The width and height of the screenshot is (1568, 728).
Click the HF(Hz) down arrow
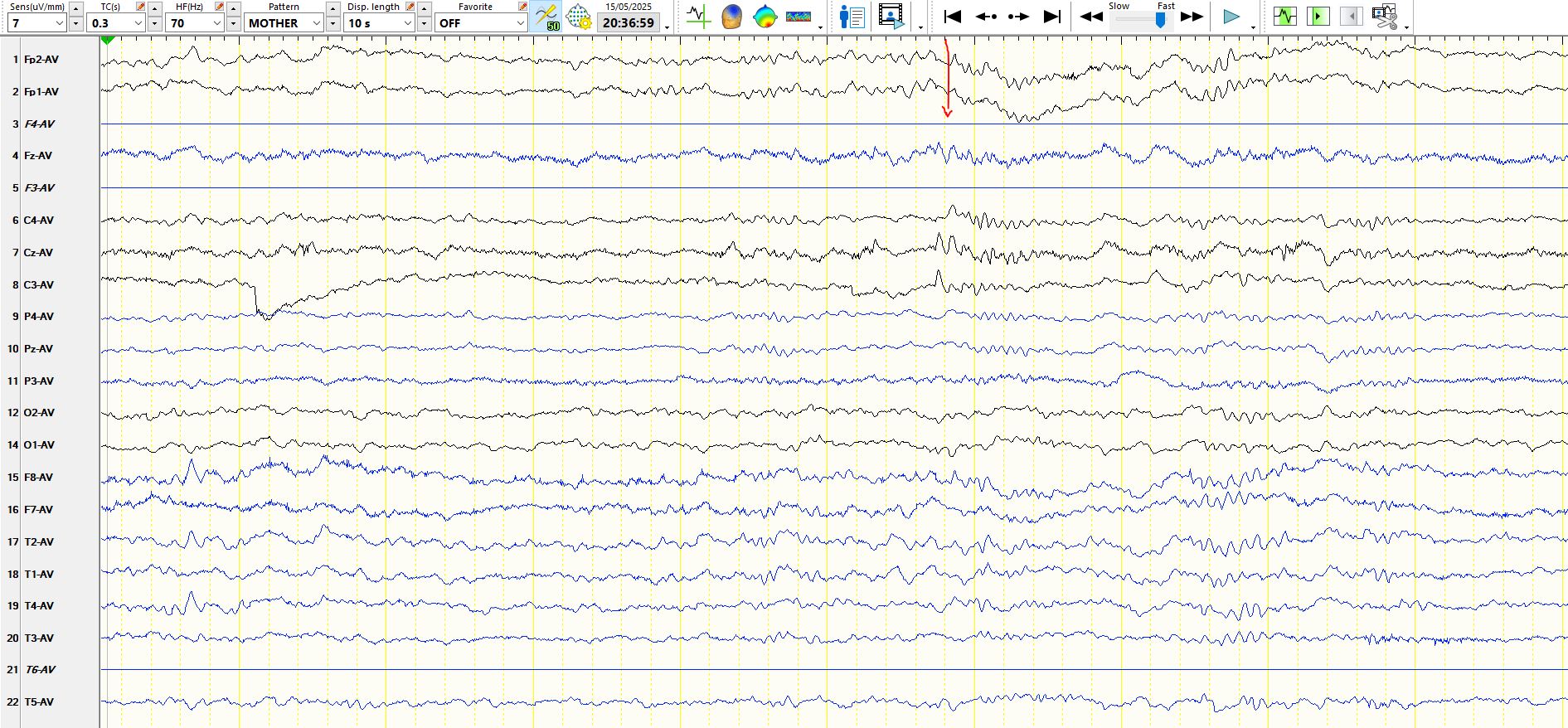tap(234, 23)
